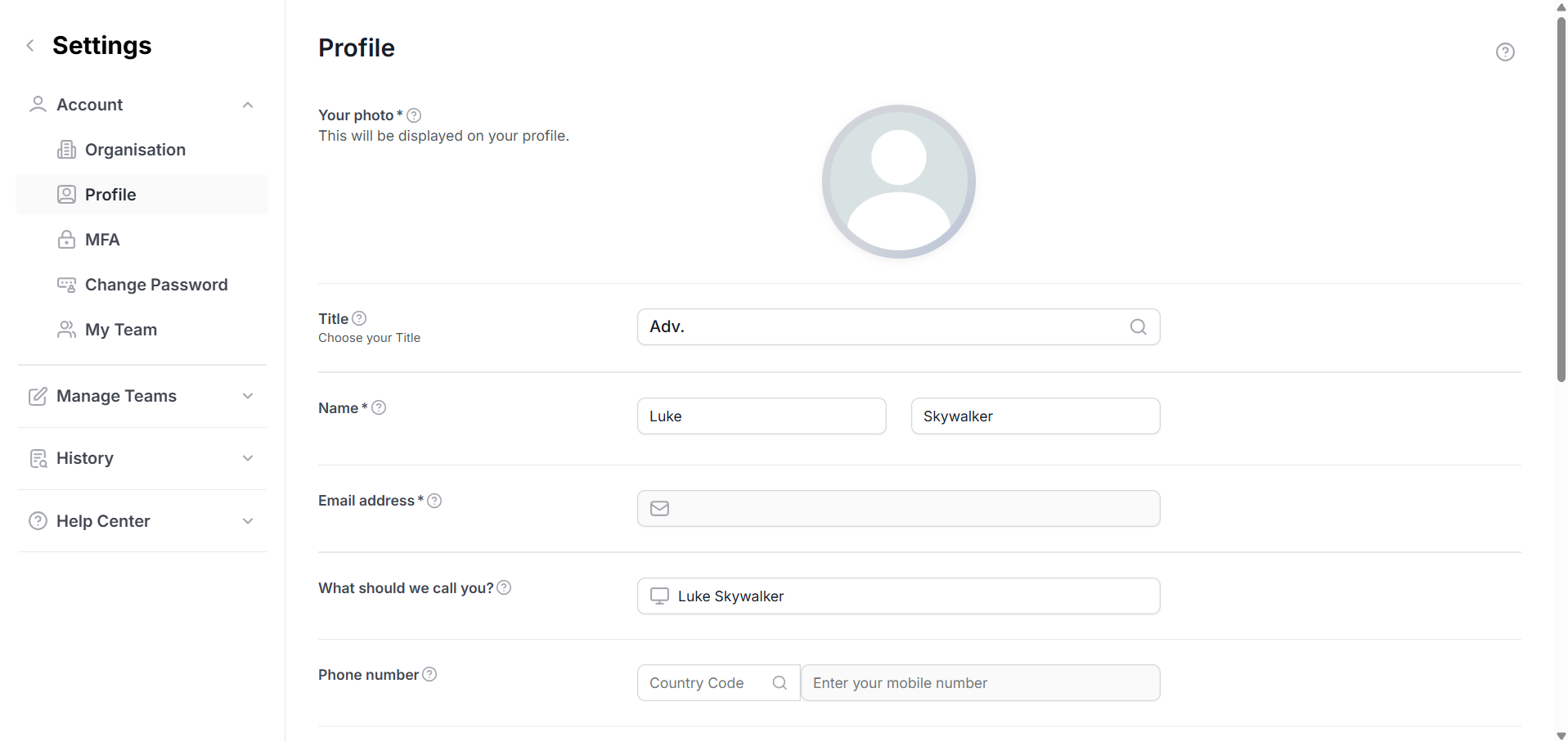
Task: Click the back arrow beside Settings
Action: point(30,46)
